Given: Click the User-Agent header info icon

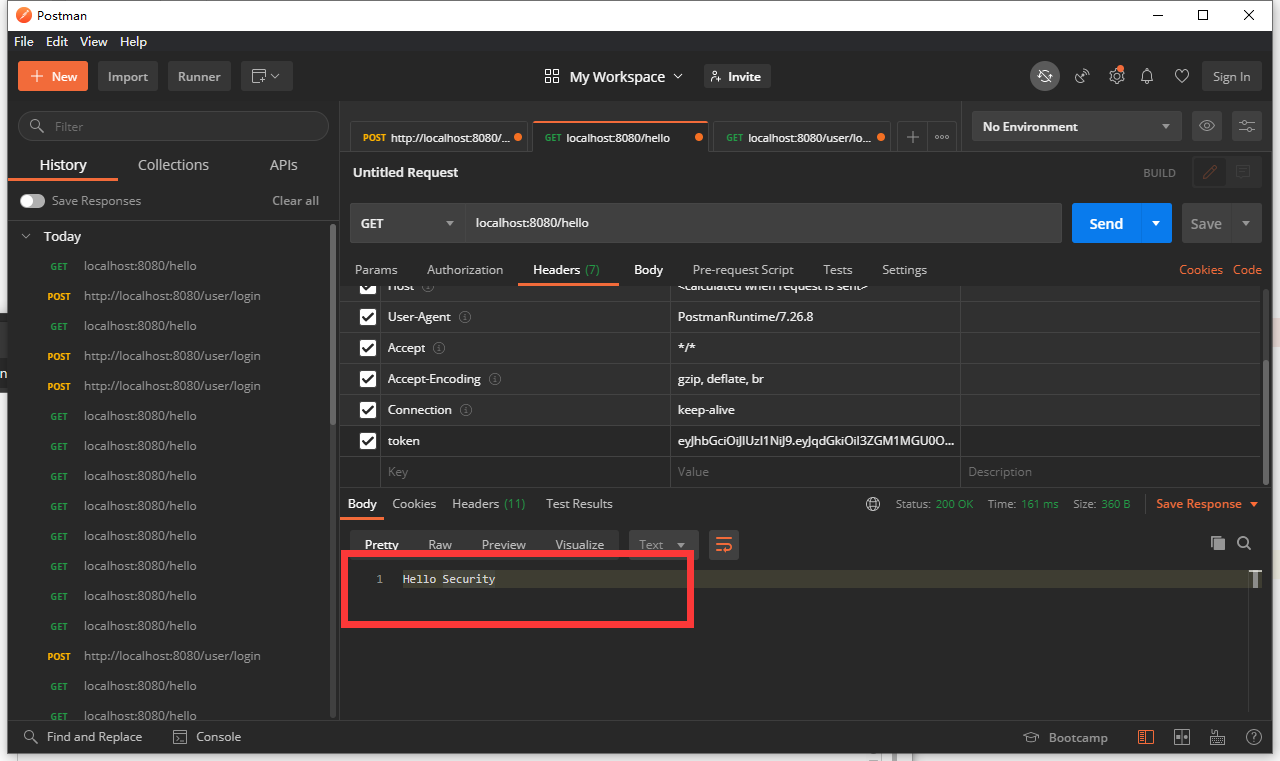Looking at the screenshot, I should coord(465,317).
